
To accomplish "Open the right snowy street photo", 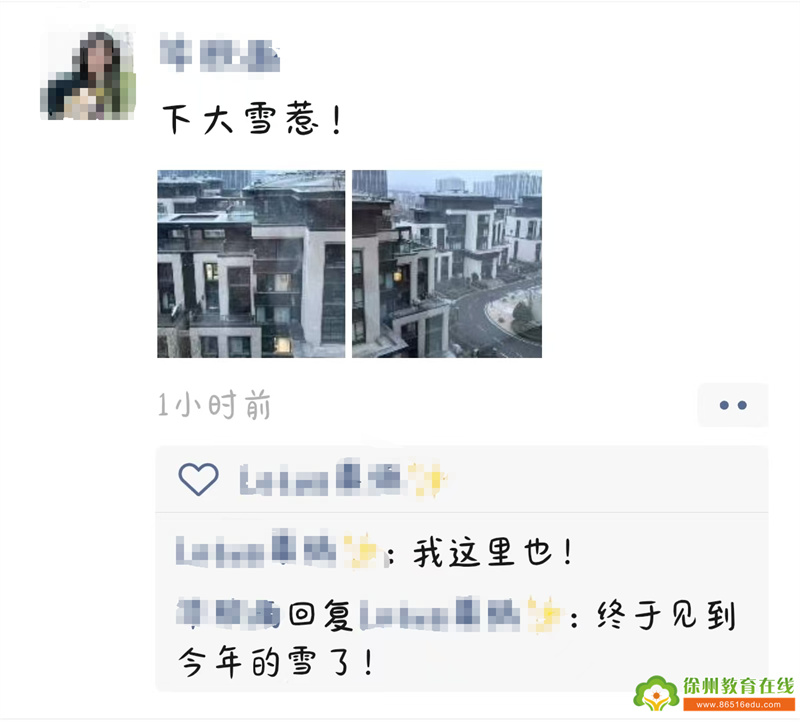I will tap(447, 264).
